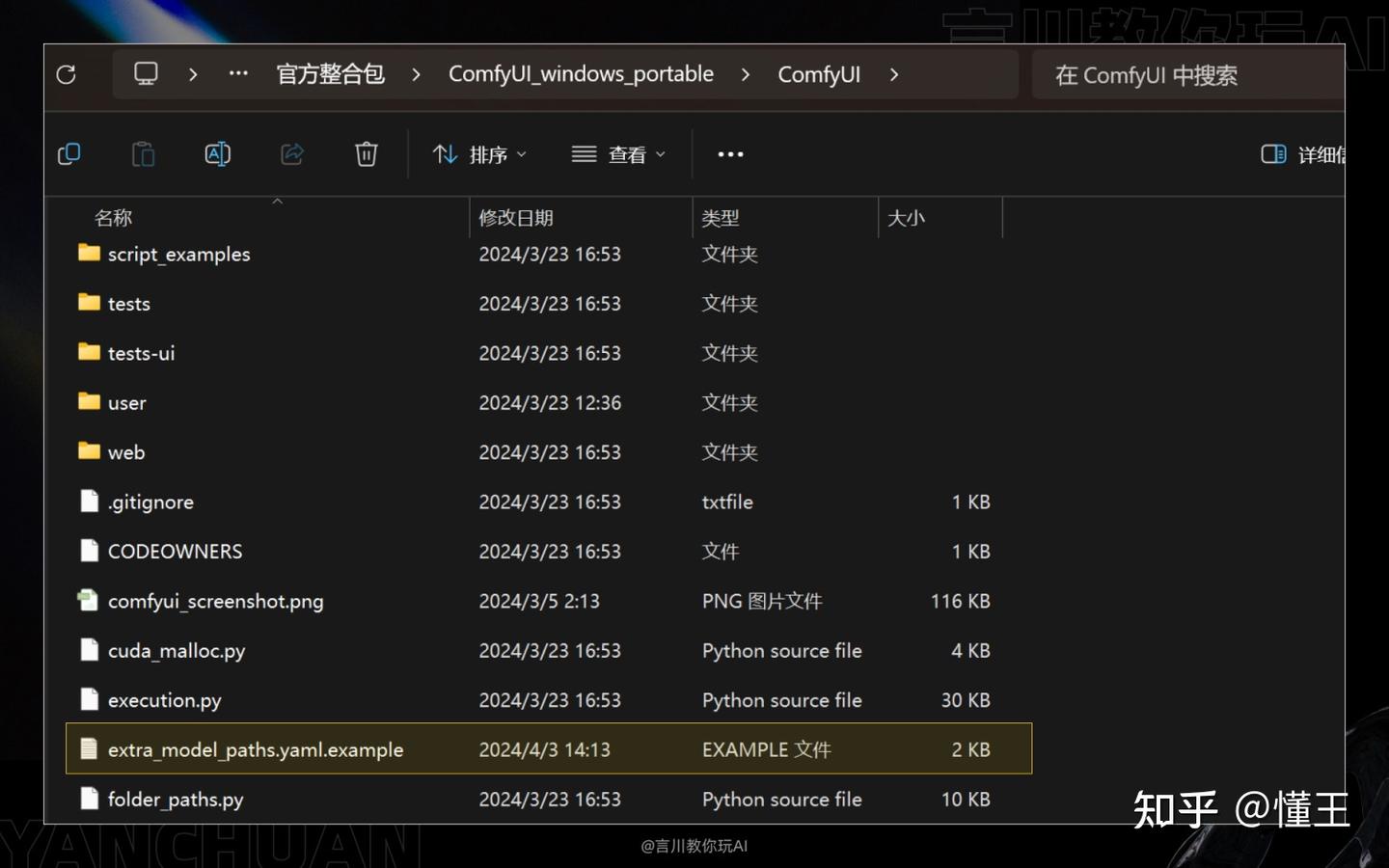1389x868 pixels.
Task: Click the cuda_malloc.py file icon
Action: [89, 650]
